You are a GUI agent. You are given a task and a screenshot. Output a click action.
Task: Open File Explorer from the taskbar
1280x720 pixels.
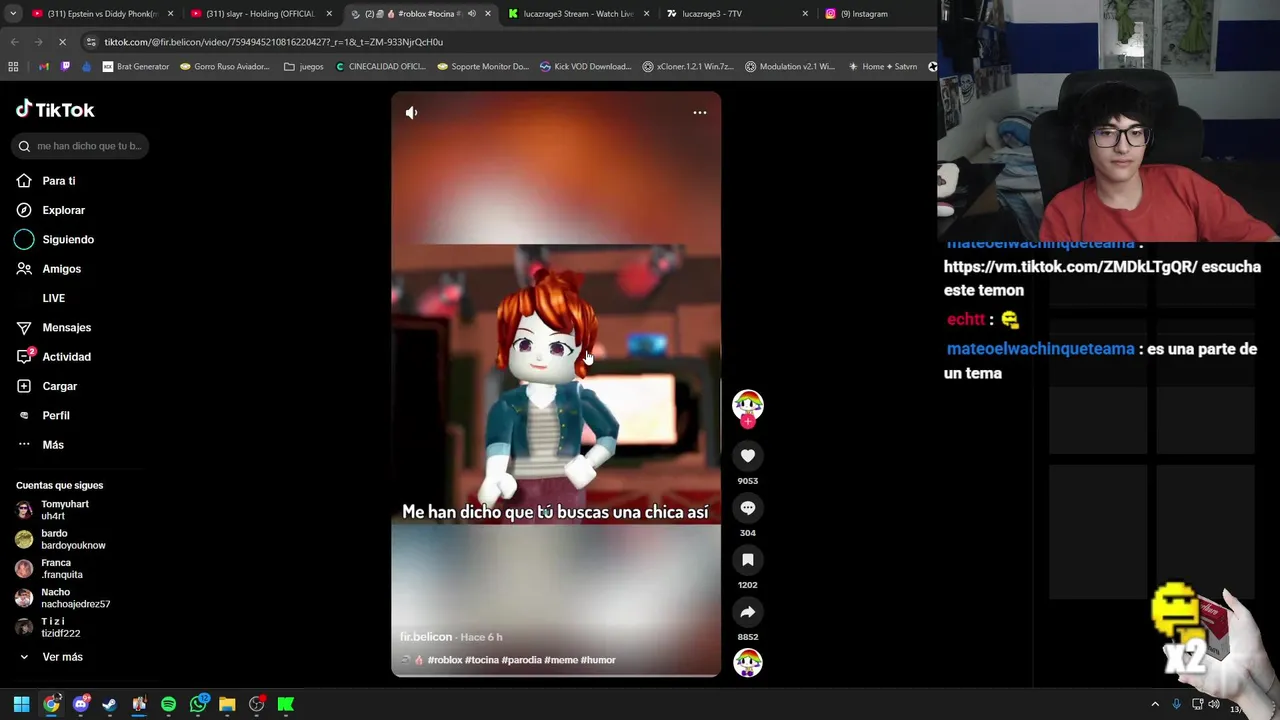[227, 704]
